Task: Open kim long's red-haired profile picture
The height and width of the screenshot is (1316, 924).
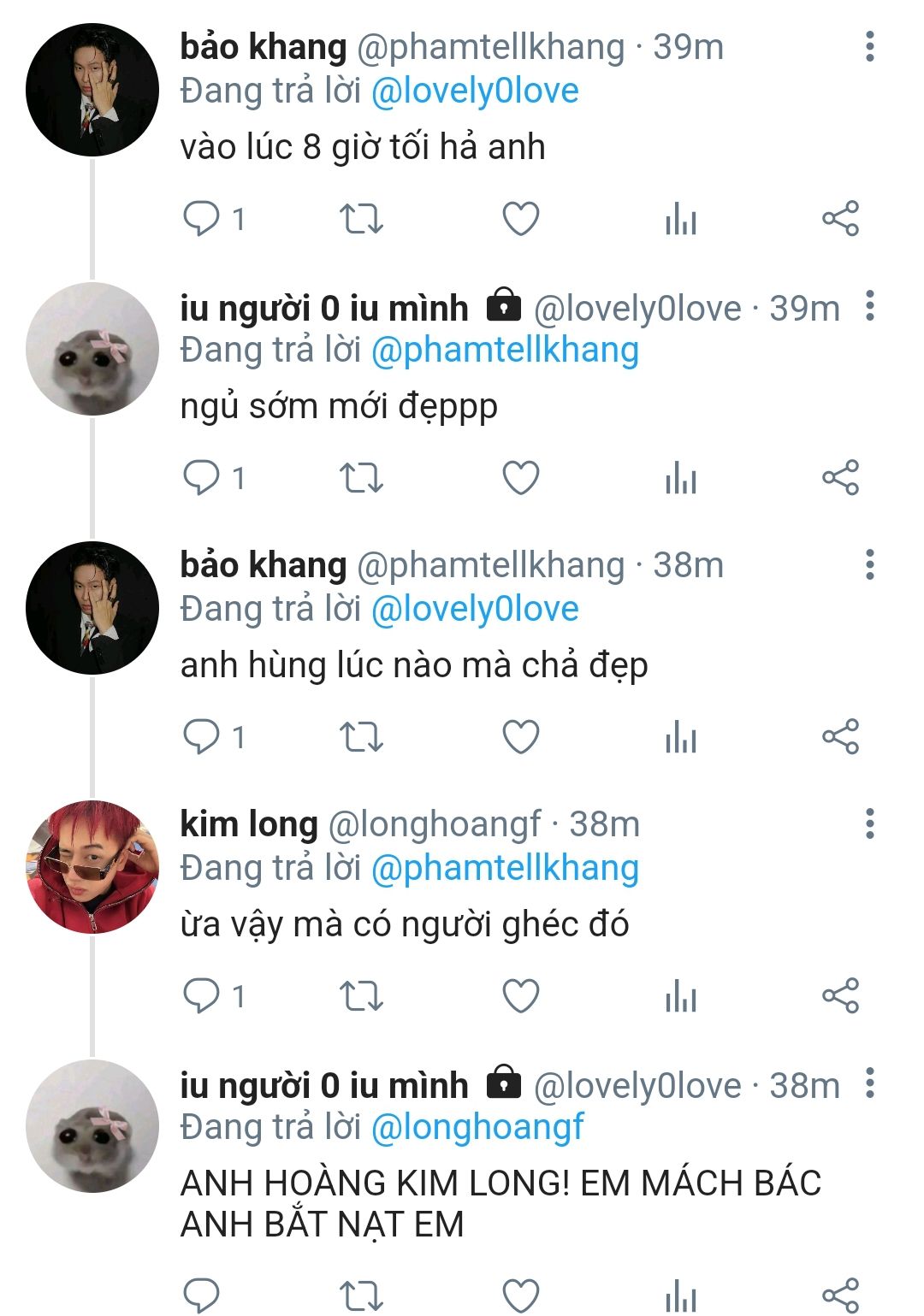Action: click(x=92, y=866)
